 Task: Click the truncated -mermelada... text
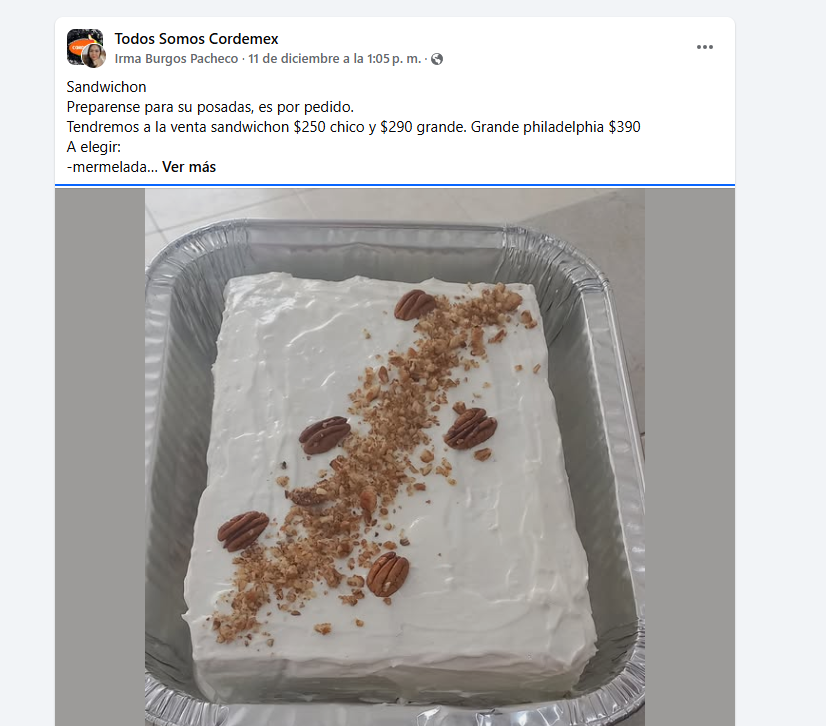tap(112, 167)
